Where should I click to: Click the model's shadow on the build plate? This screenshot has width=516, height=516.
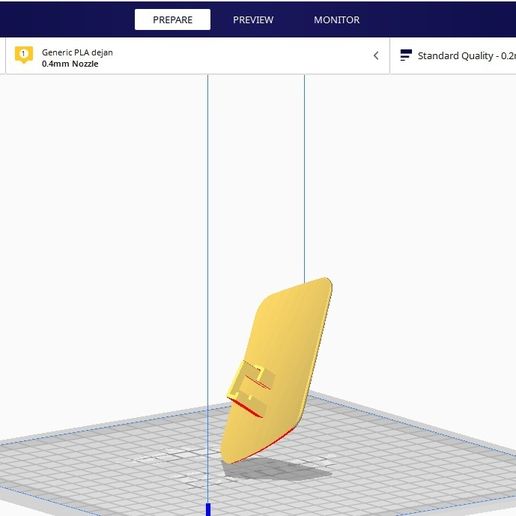(x=277, y=469)
